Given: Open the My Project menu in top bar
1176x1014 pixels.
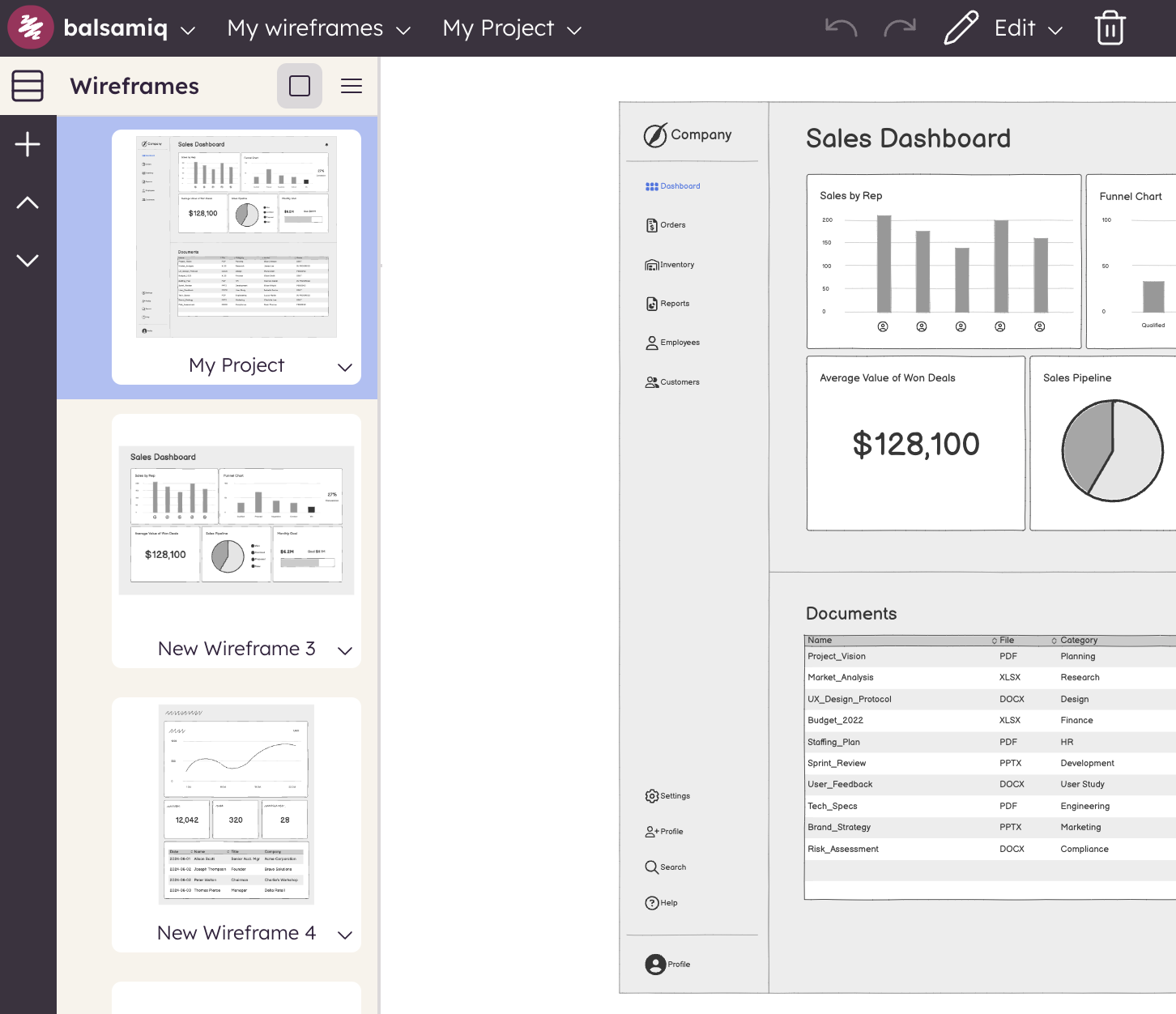Looking at the screenshot, I should click(x=512, y=28).
